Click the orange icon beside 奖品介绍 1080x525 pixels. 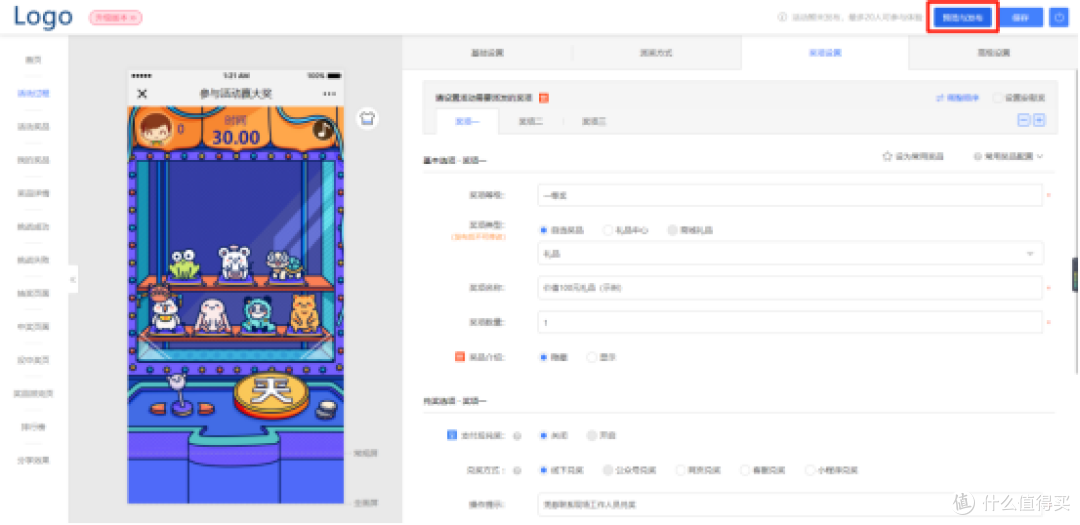(461, 358)
